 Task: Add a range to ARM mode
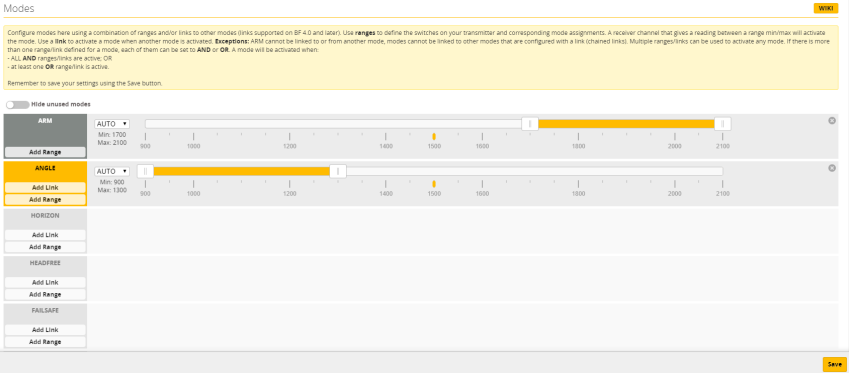(45, 152)
